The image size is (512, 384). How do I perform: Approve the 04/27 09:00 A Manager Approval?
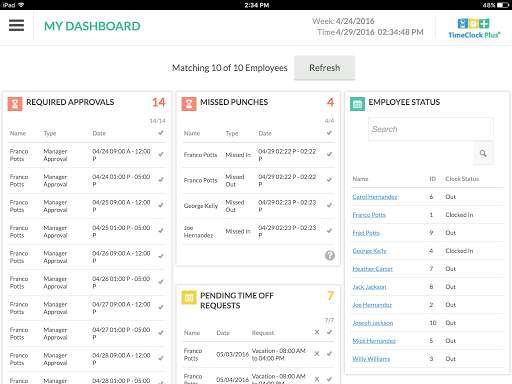click(x=161, y=307)
